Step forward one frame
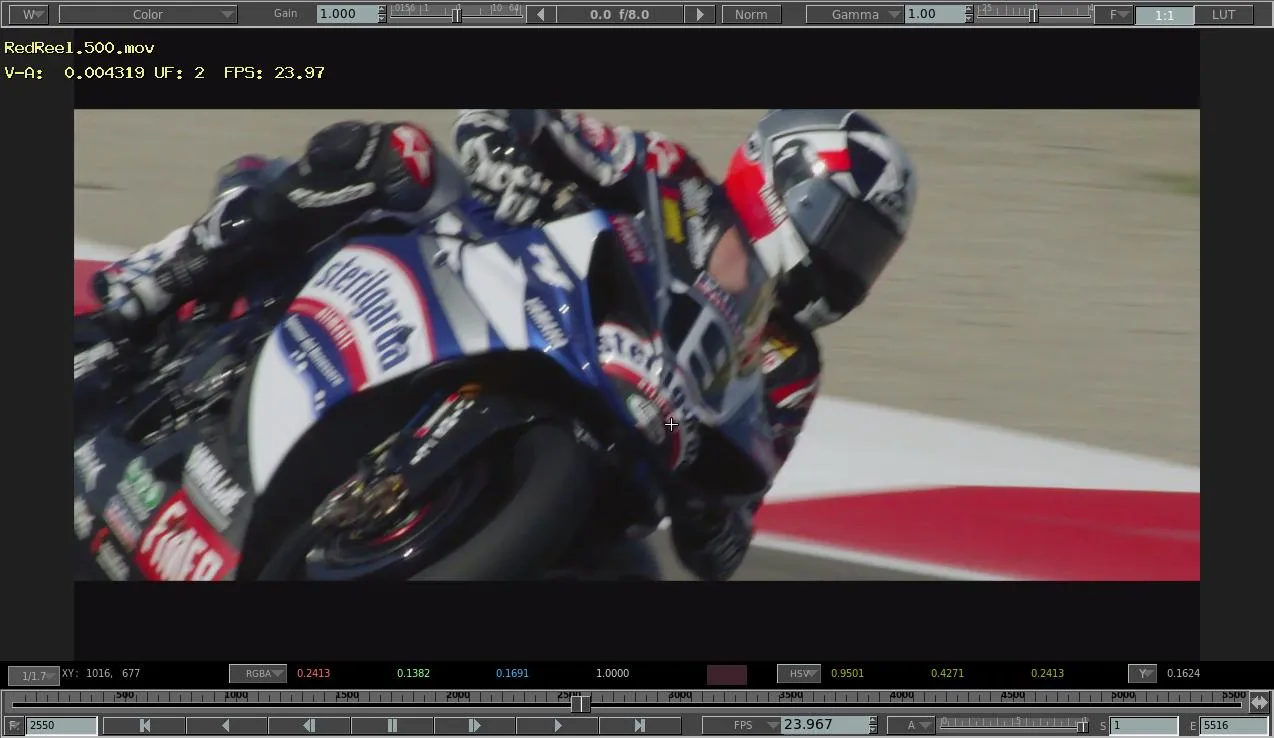Image resolution: width=1274 pixels, height=738 pixels. click(474, 725)
